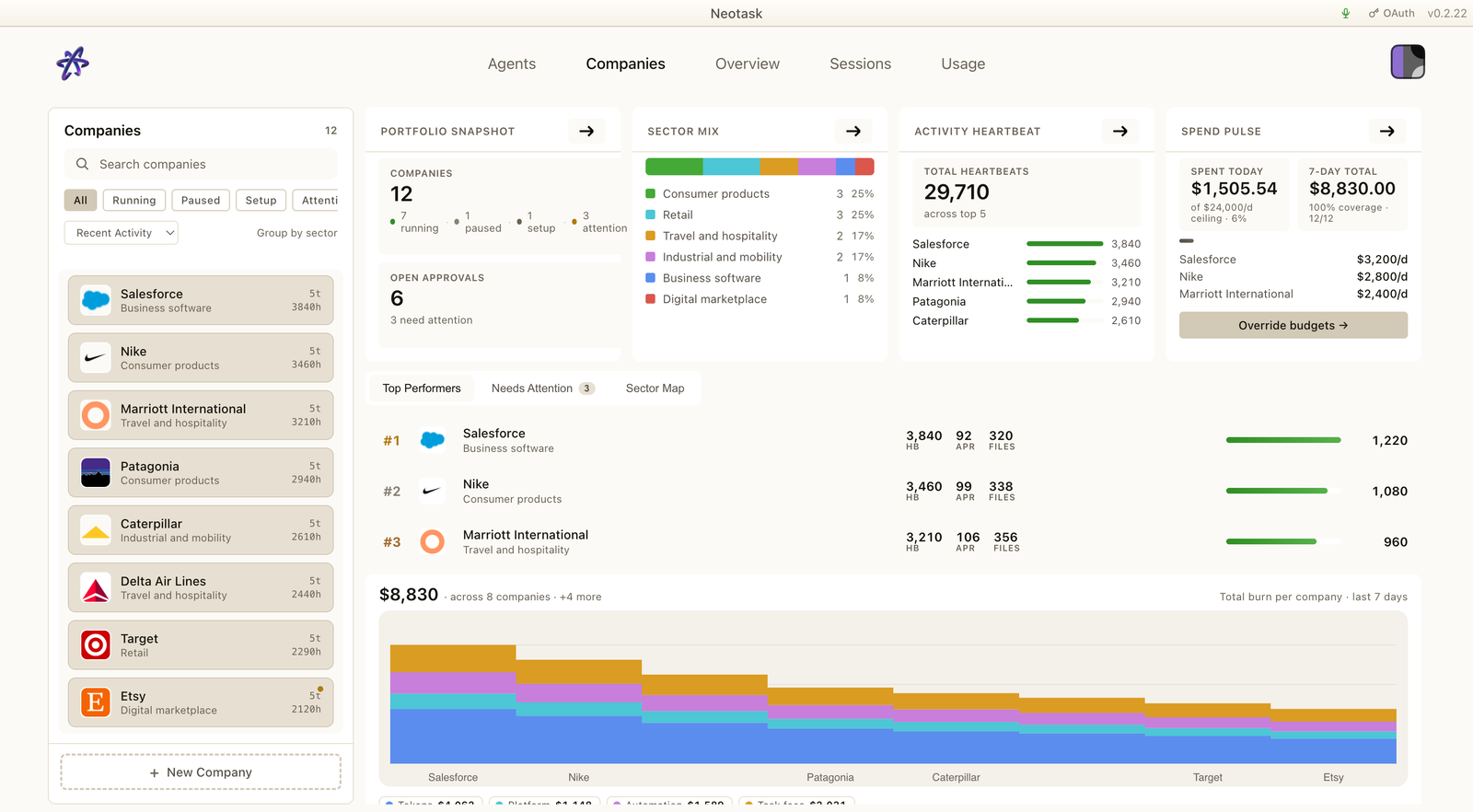The image size is (1473, 812).
Task: Click the microphone icon in title bar
Action: pos(1346,13)
